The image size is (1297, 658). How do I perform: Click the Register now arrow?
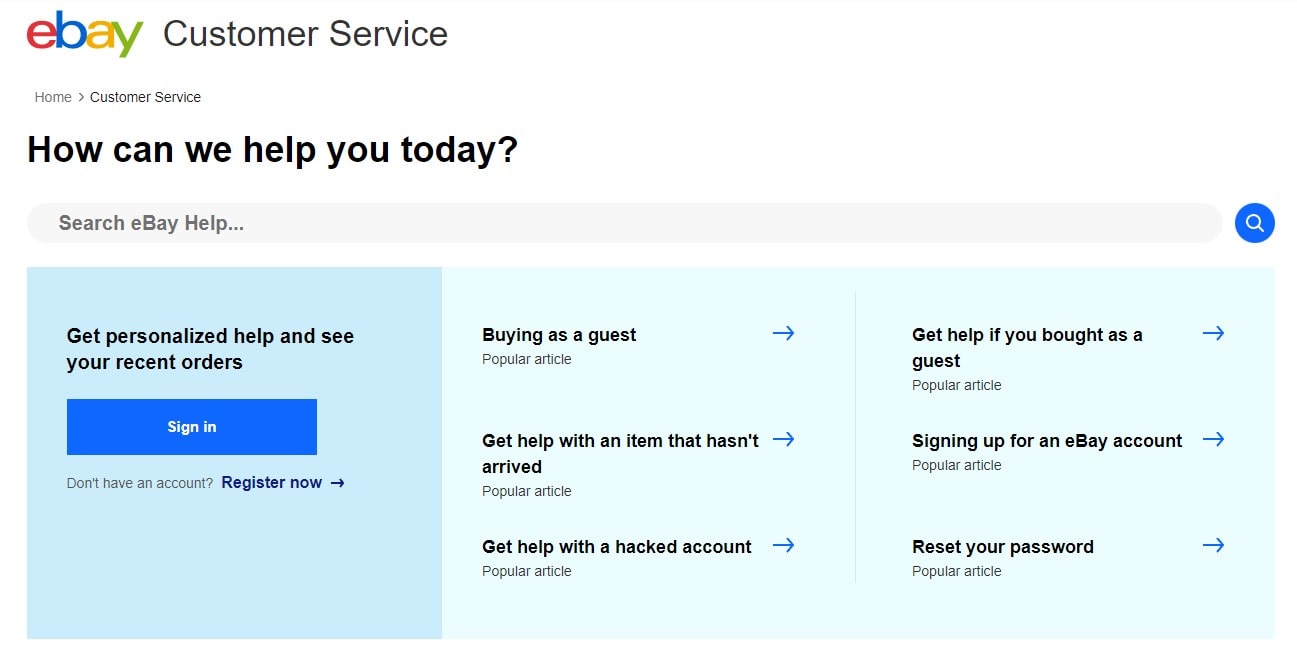point(336,483)
